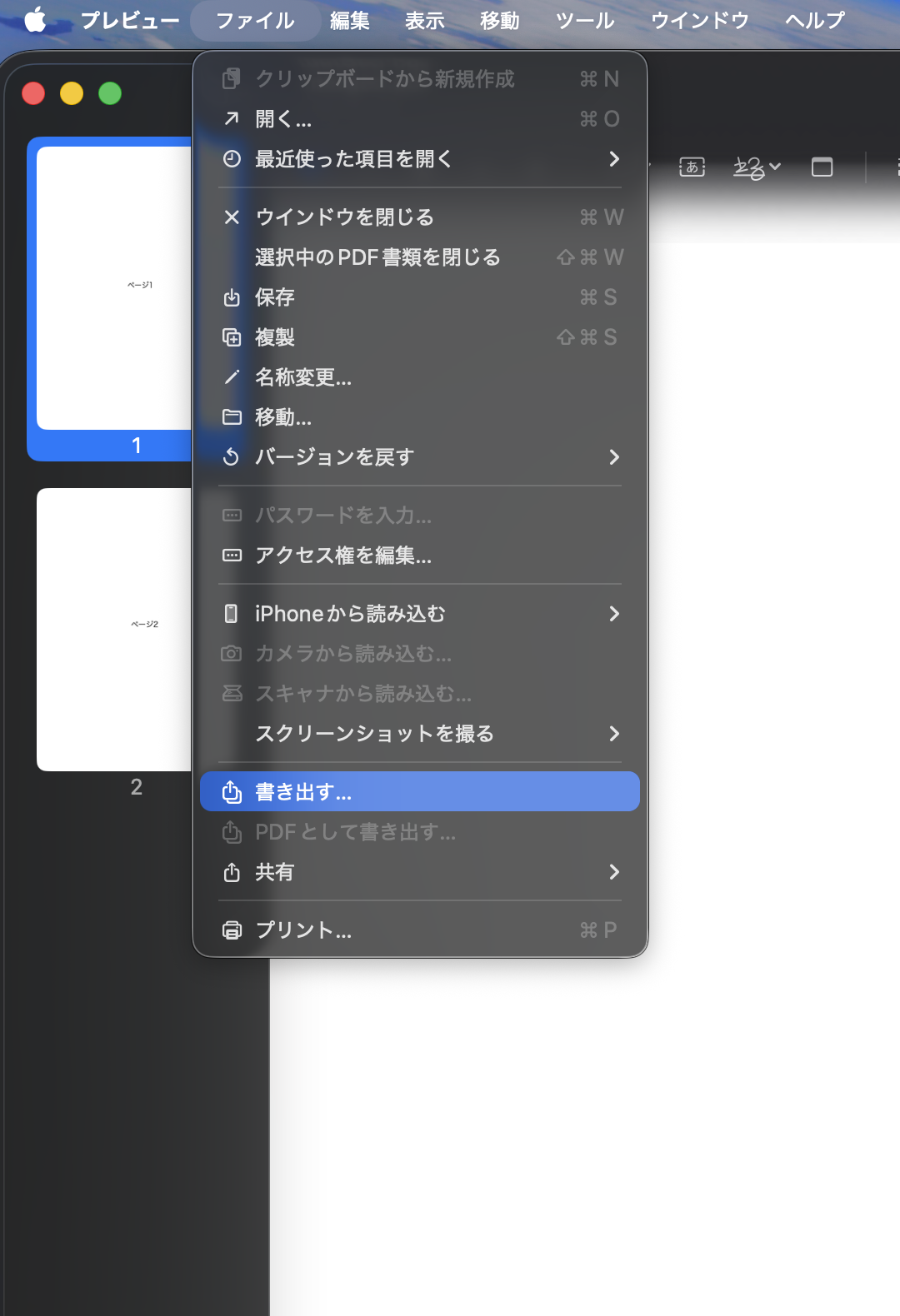Open the 表示 menu
The height and width of the screenshot is (1316, 900).
(425, 20)
